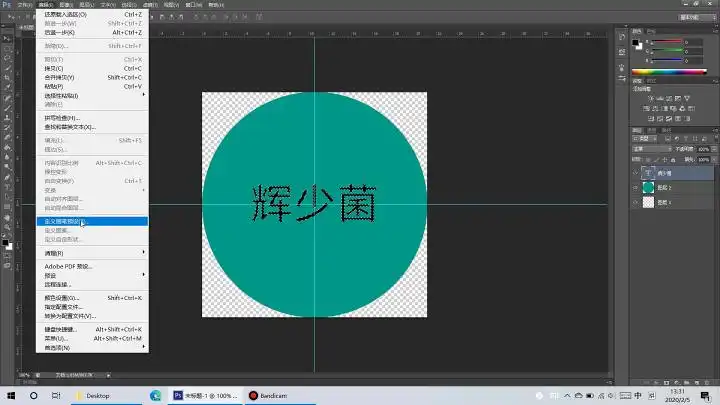Open the Windows Start menu
720x405 pixels.
point(10,395)
